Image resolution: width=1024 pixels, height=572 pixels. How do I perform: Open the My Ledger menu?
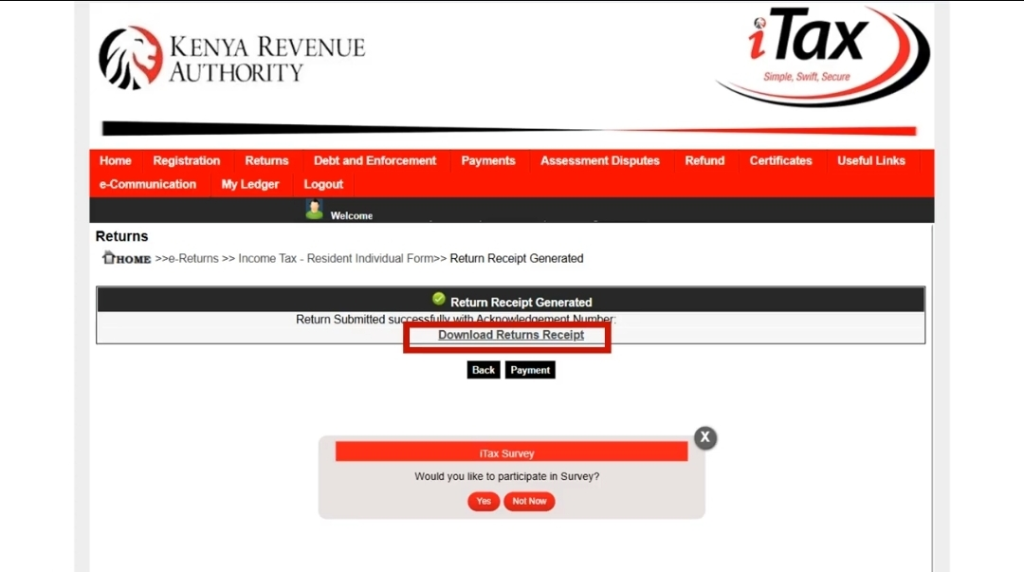250,184
